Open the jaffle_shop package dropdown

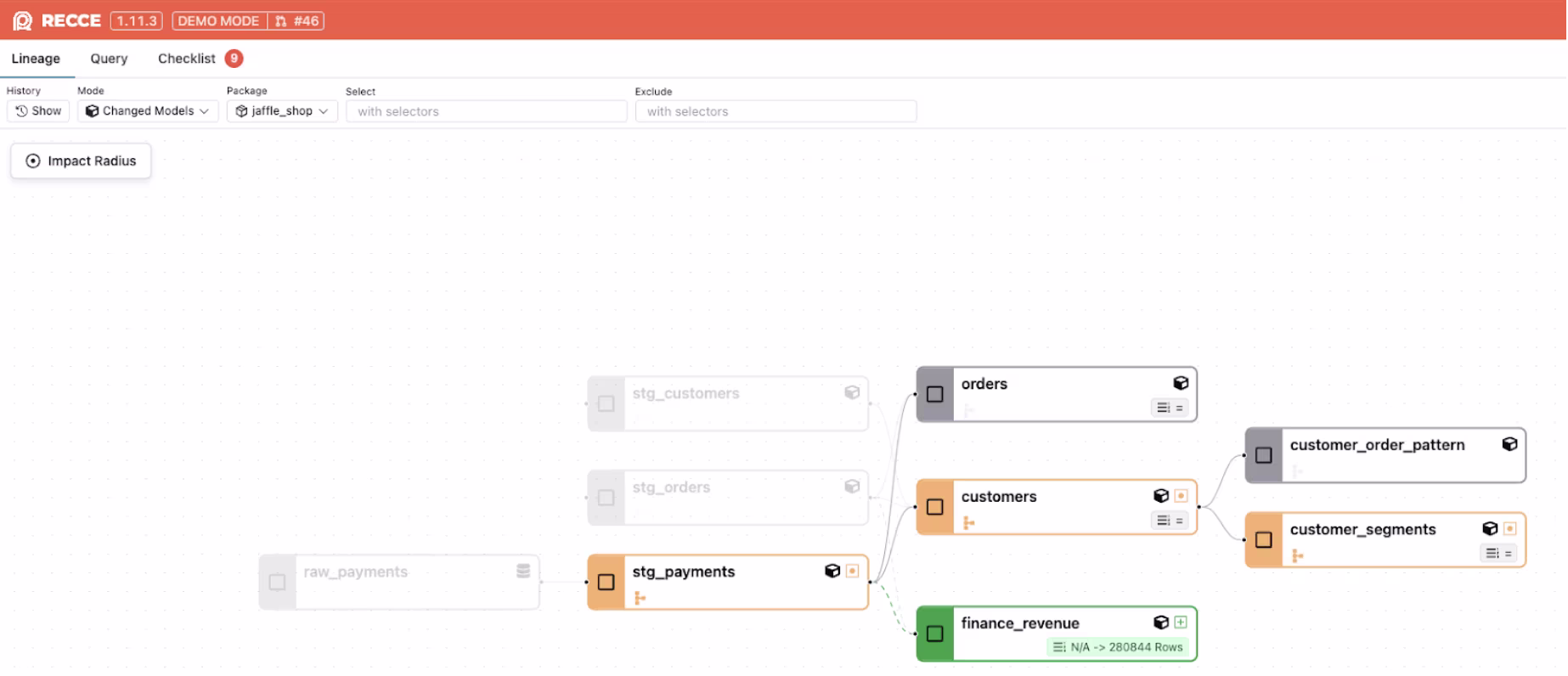(282, 111)
